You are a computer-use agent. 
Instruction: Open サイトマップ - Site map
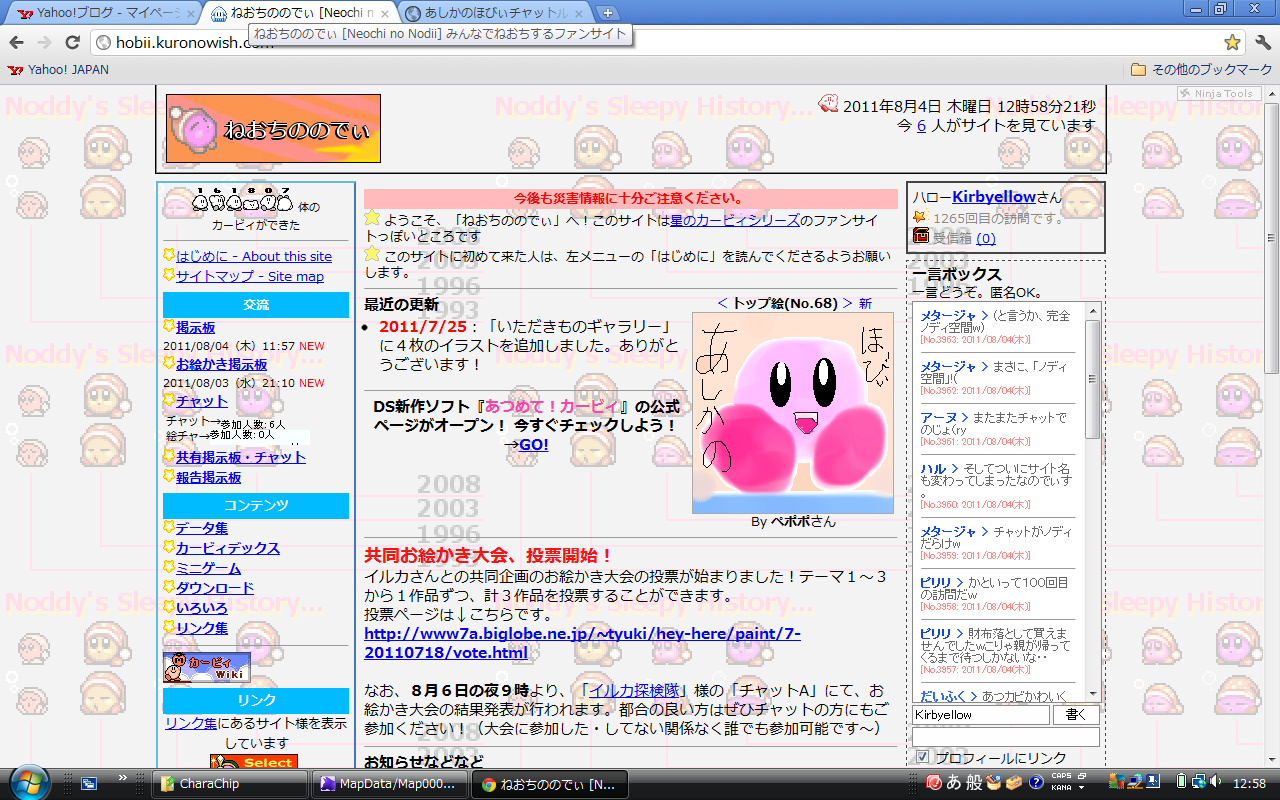pyautogui.click(x=250, y=276)
